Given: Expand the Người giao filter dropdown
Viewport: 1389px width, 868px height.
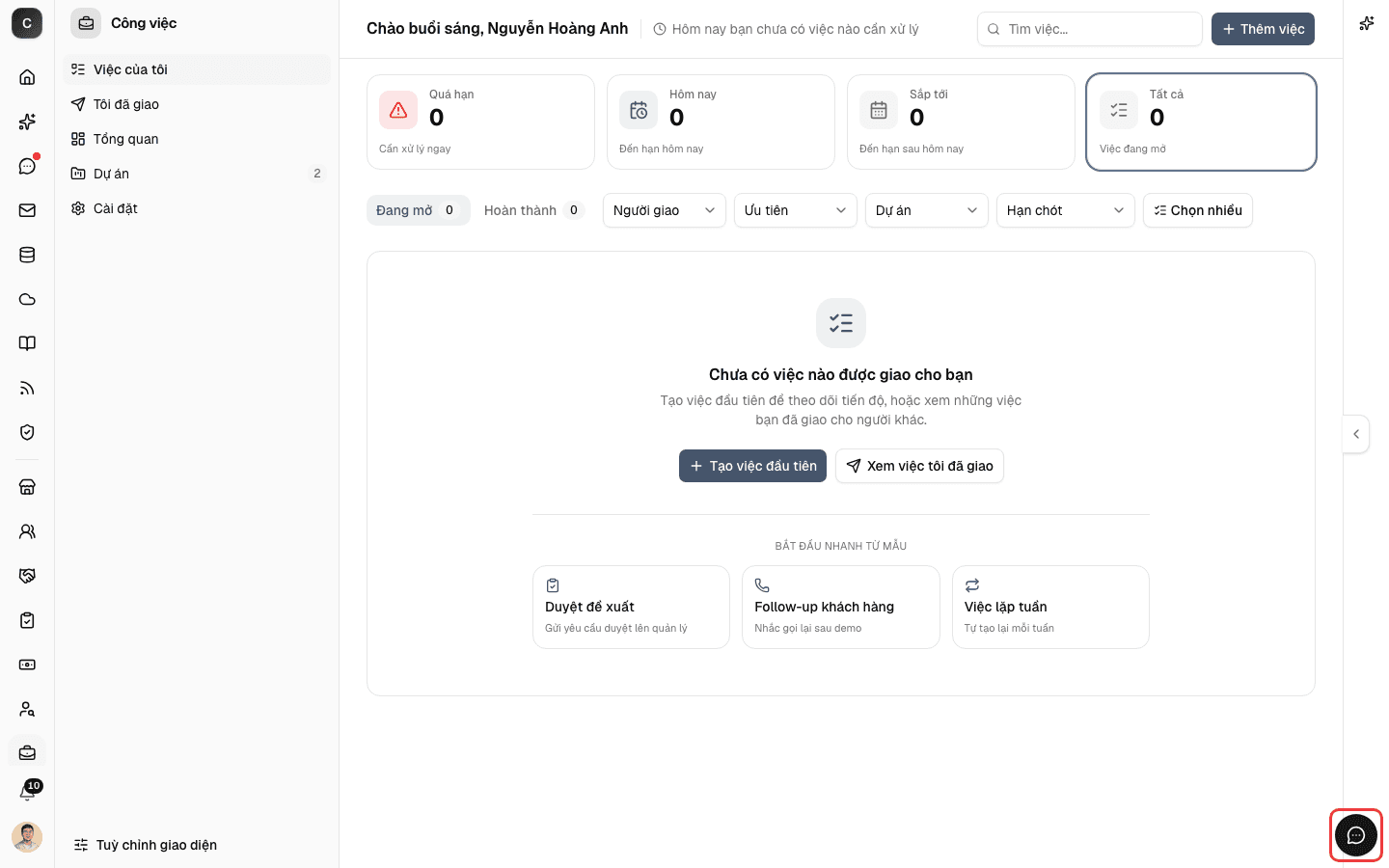Looking at the screenshot, I should 665,210.
